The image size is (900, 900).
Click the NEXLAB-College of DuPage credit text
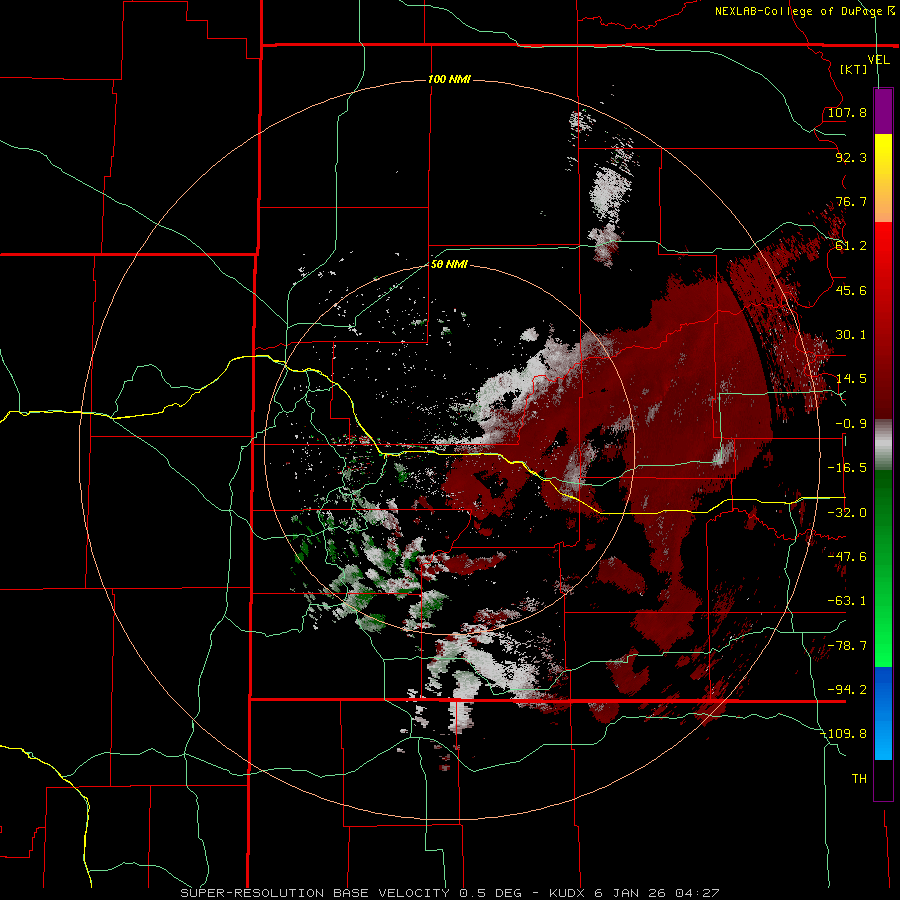pyautogui.click(x=806, y=11)
